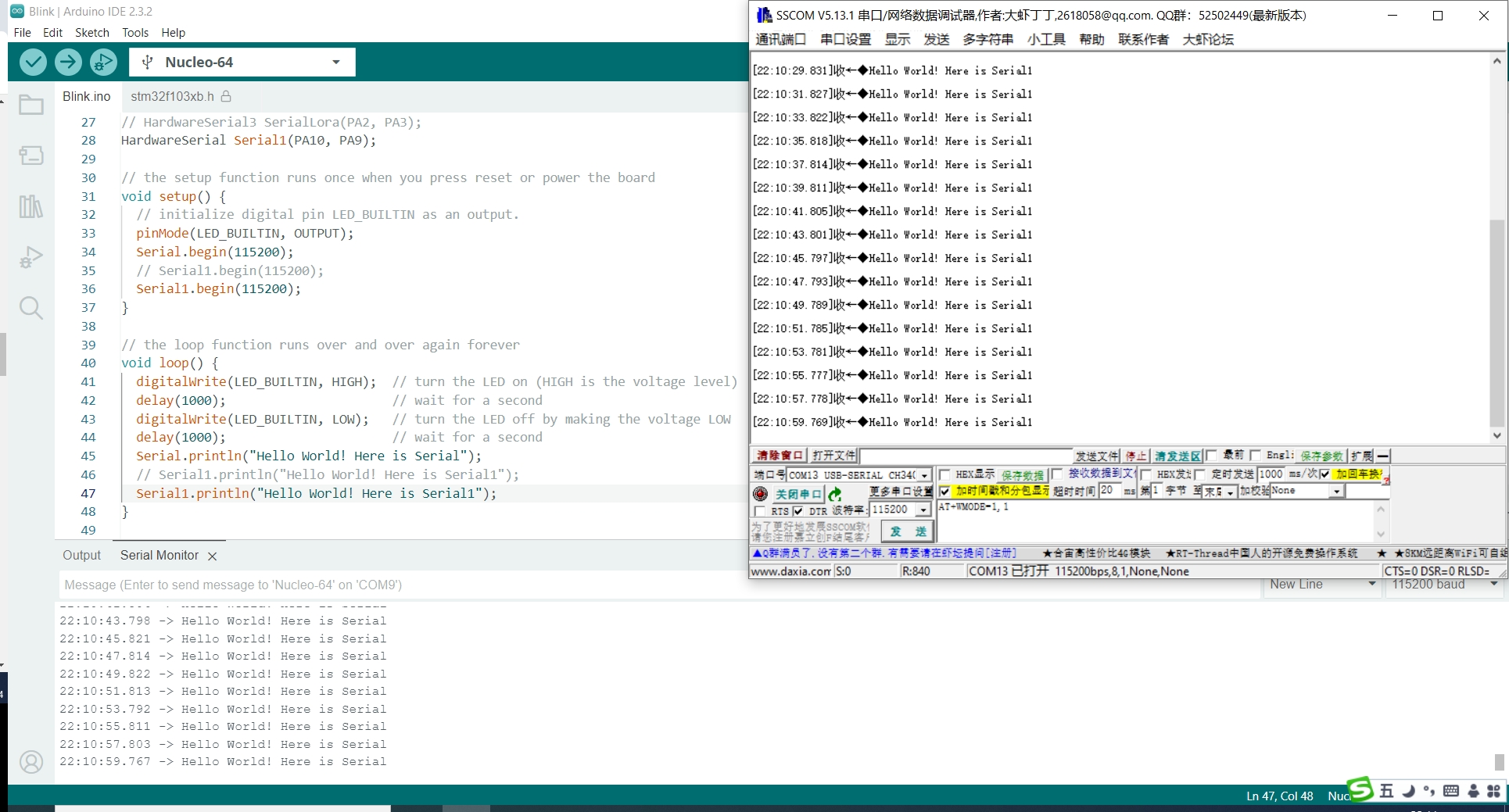Toggle the 加回车换行 checkbox
1509x812 pixels.
pyautogui.click(x=1324, y=474)
